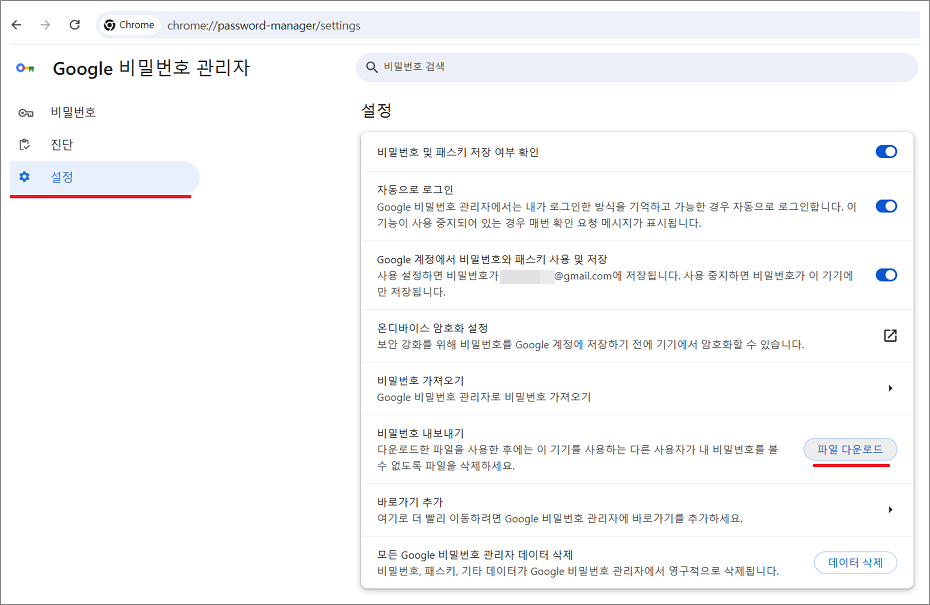
Task: Click the Google Password Manager key logo
Action: 25,68
